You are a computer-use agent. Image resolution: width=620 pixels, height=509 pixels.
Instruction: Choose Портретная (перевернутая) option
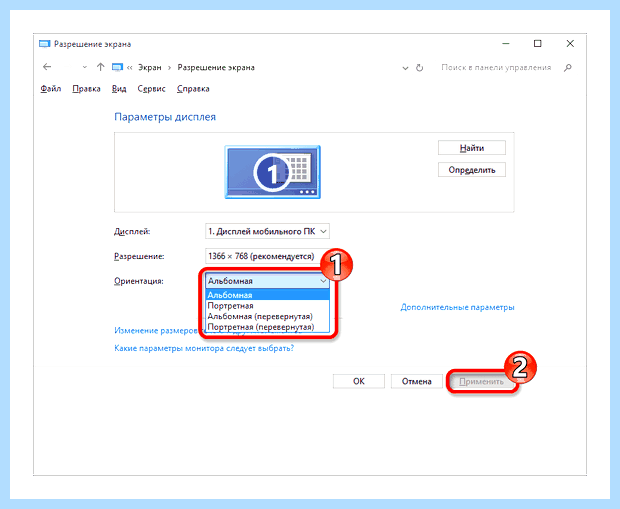tap(267, 327)
